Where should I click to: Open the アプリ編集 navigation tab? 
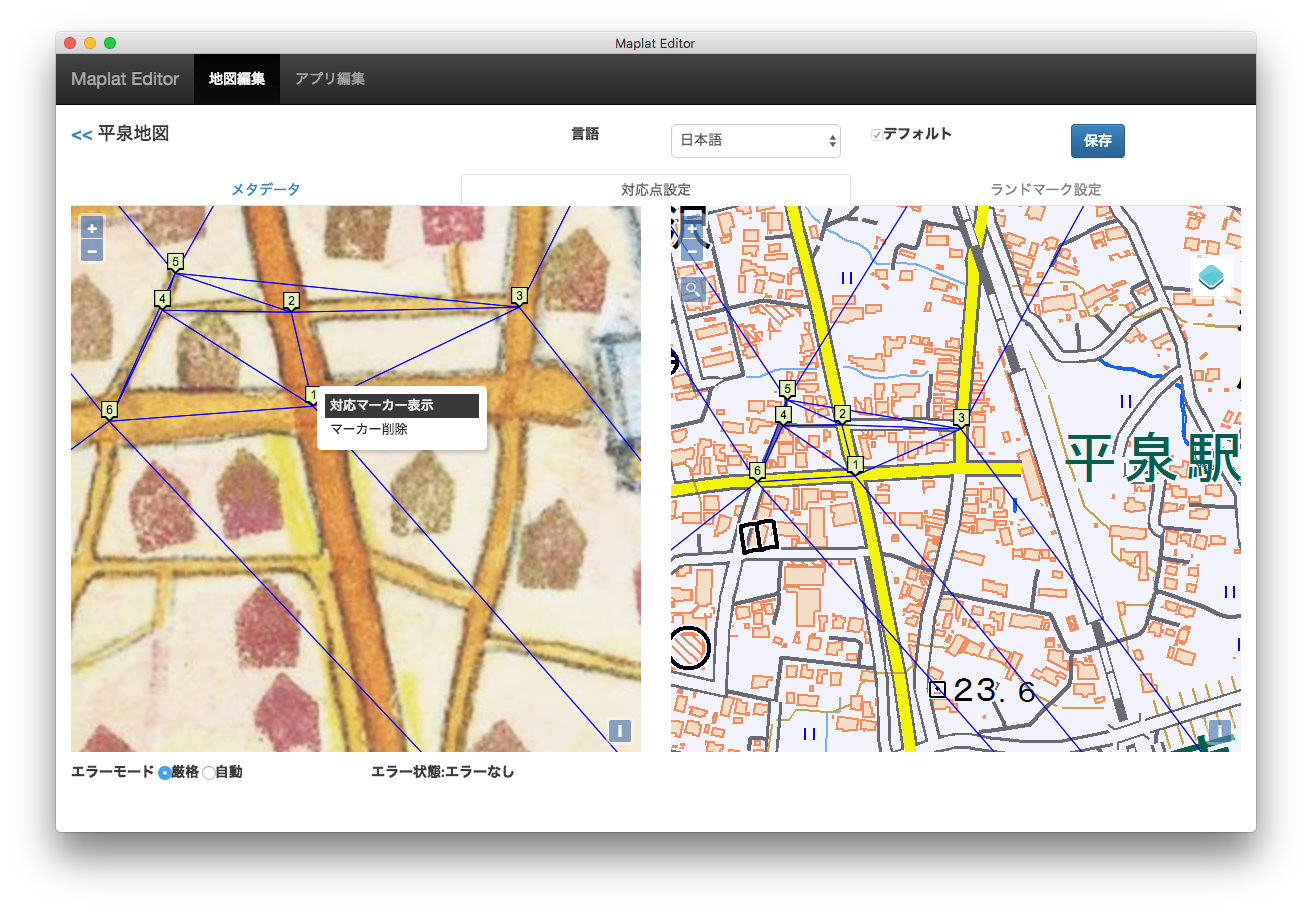point(330,79)
